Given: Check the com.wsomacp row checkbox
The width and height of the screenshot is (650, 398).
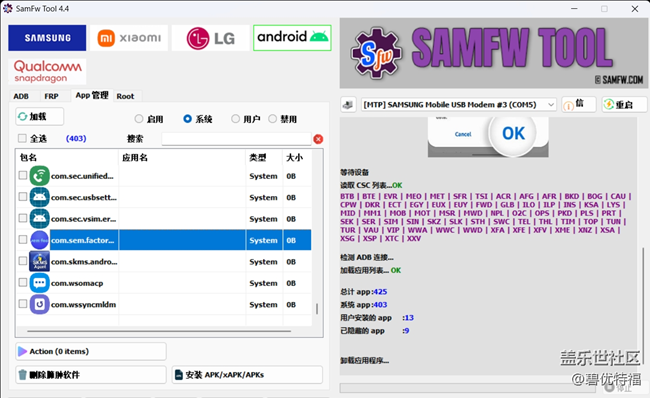Looking at the screenshot, I should coord(23,283).
